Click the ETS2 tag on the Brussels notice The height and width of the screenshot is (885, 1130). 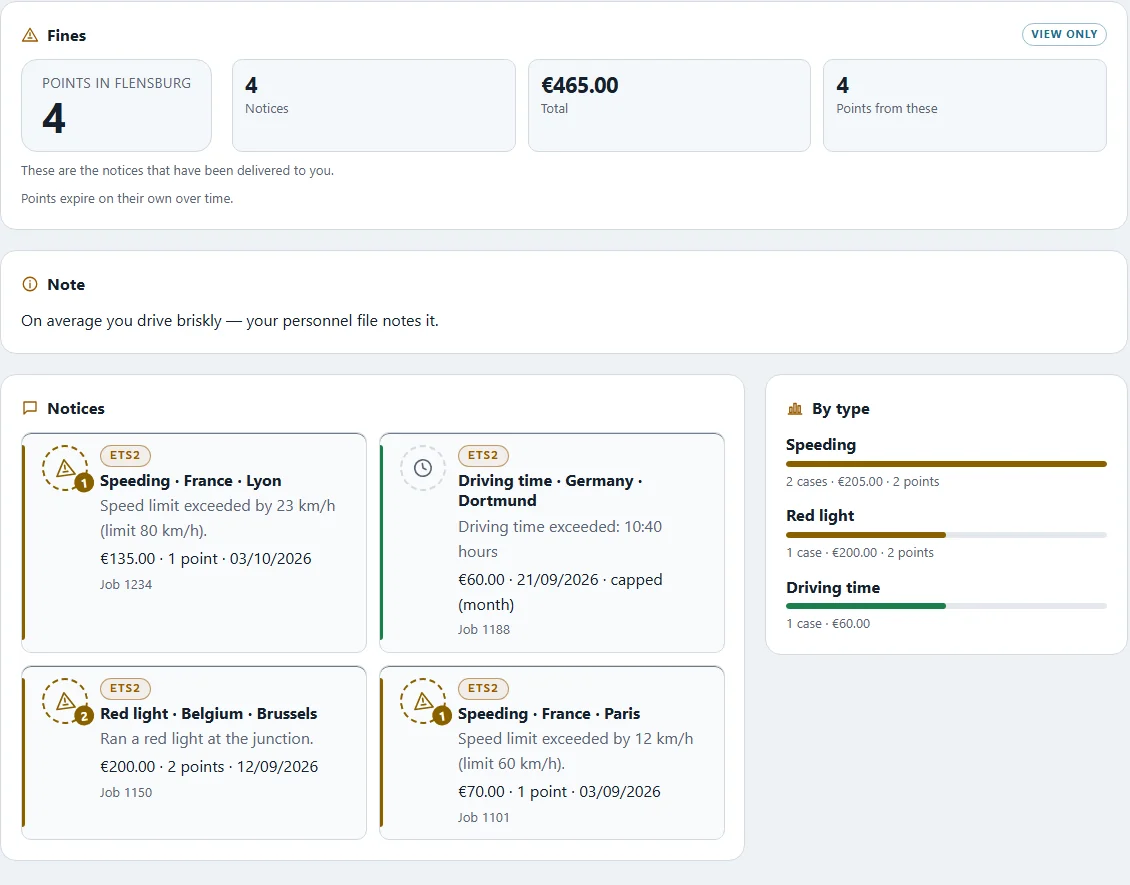125,688
